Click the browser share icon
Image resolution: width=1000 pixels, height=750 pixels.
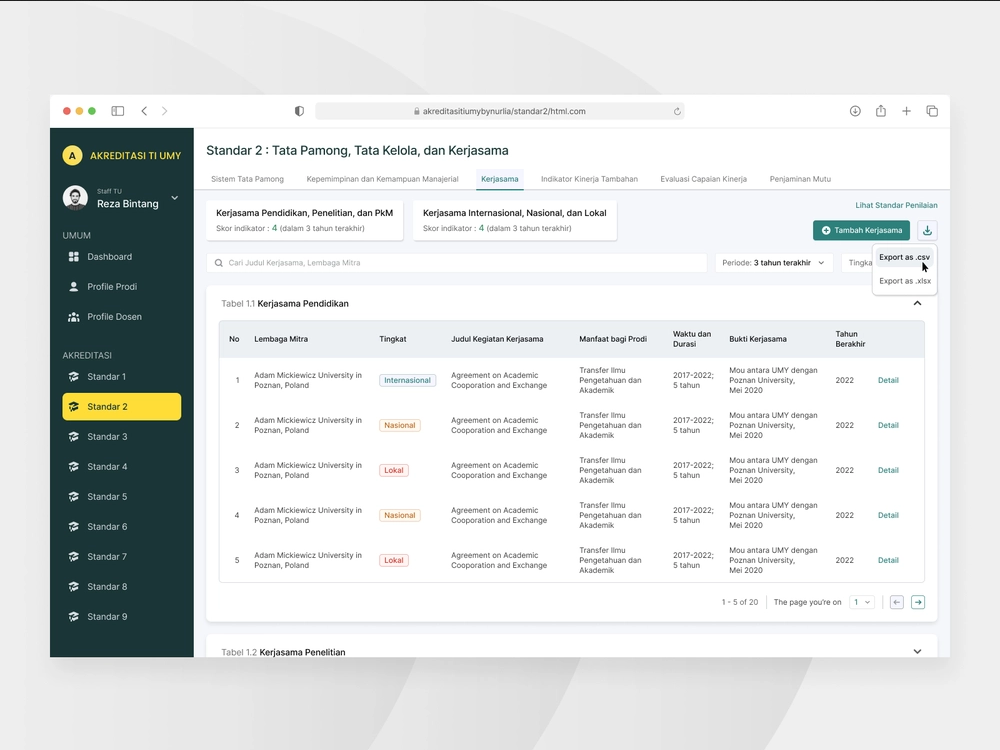click(x=881, y=111)
